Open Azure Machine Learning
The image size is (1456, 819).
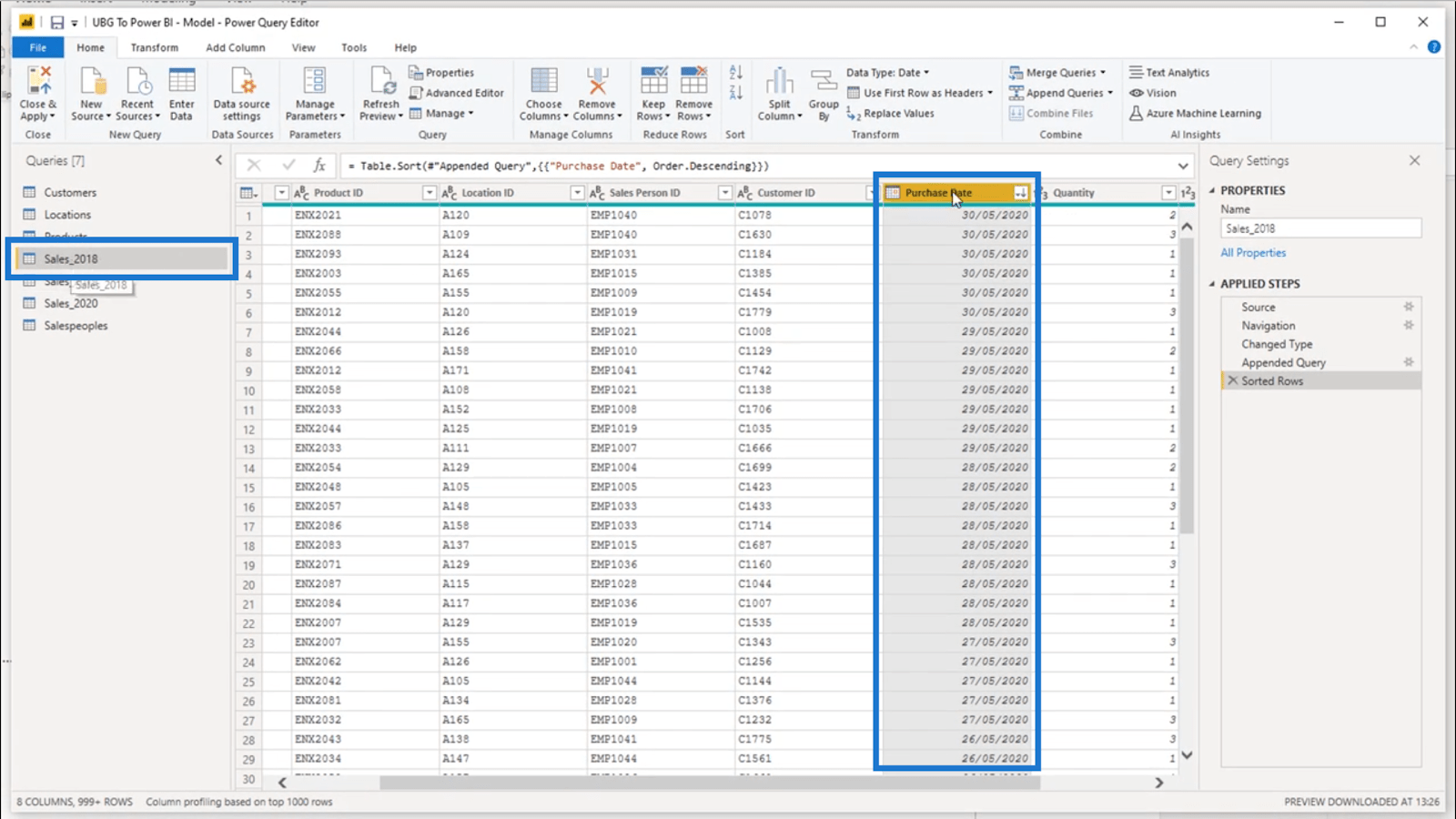coord(1195,114)
